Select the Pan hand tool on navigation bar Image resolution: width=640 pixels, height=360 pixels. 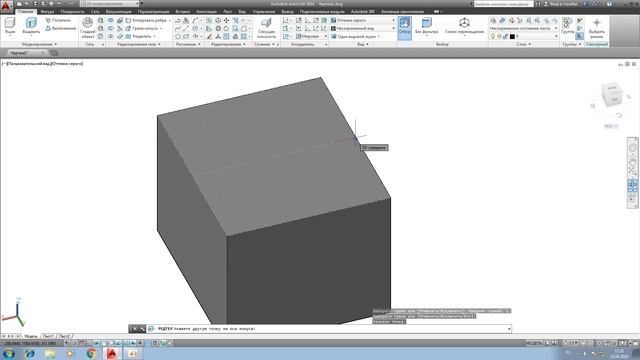pyautogui.click(x=633, y=162)
